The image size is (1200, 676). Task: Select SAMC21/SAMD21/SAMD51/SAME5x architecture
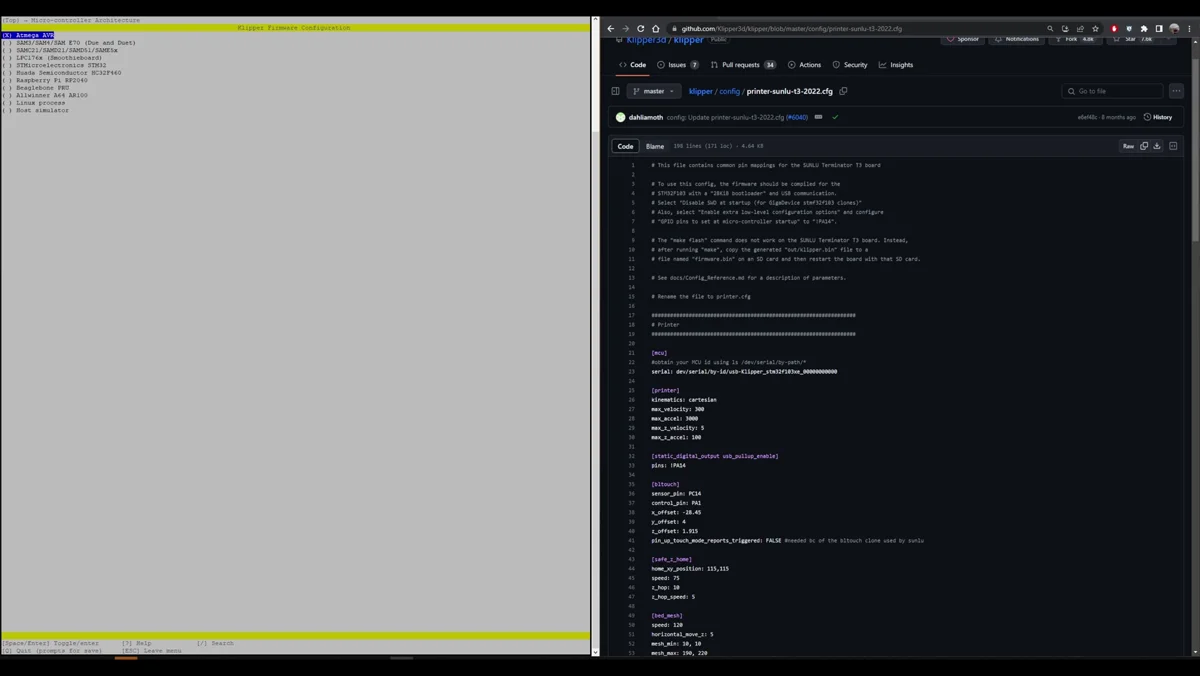click(x=60, y=50)
